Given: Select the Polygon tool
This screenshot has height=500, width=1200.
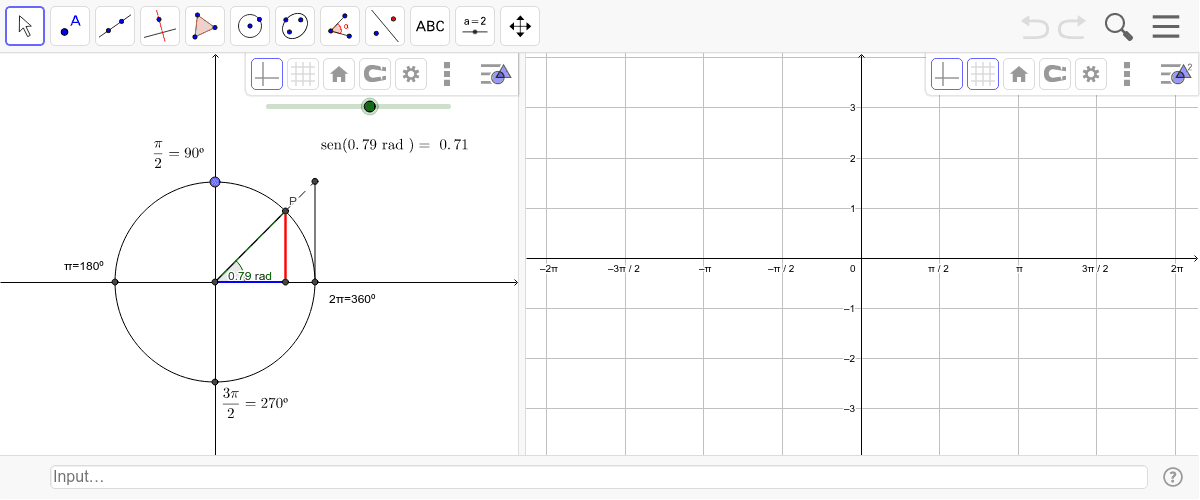Looking at the screenshot, I should [205, 26].
